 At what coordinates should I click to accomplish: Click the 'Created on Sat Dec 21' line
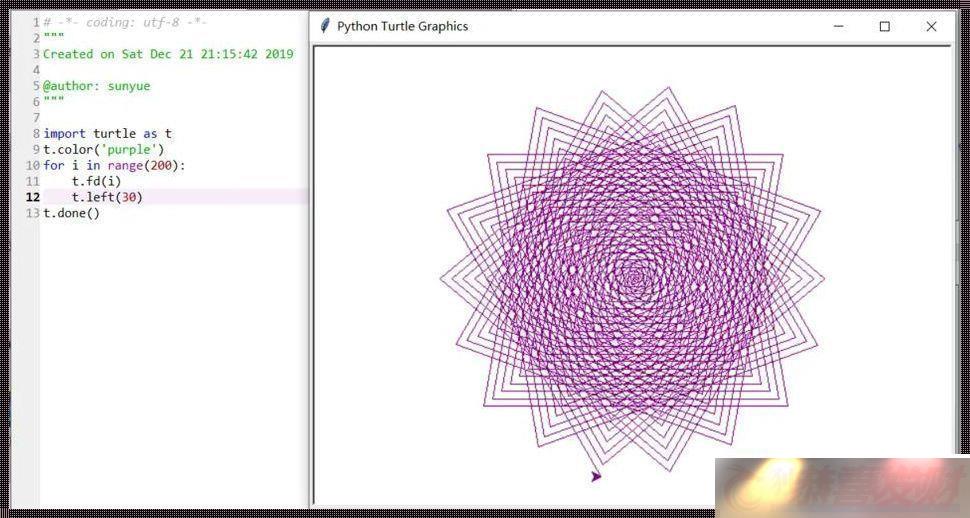(168, 54)
